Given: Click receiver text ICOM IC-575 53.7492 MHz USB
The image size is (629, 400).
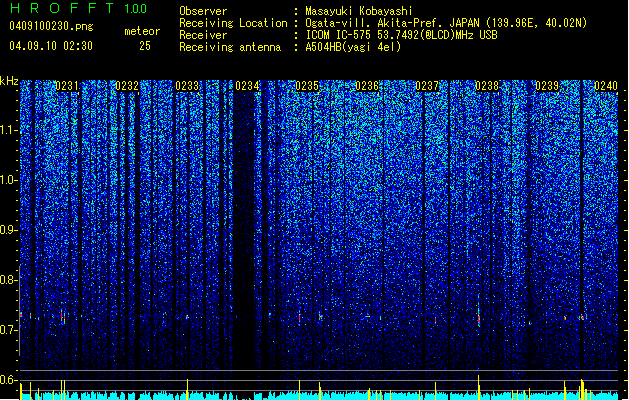Looking at the screenshot, I should tap(401, 35).
